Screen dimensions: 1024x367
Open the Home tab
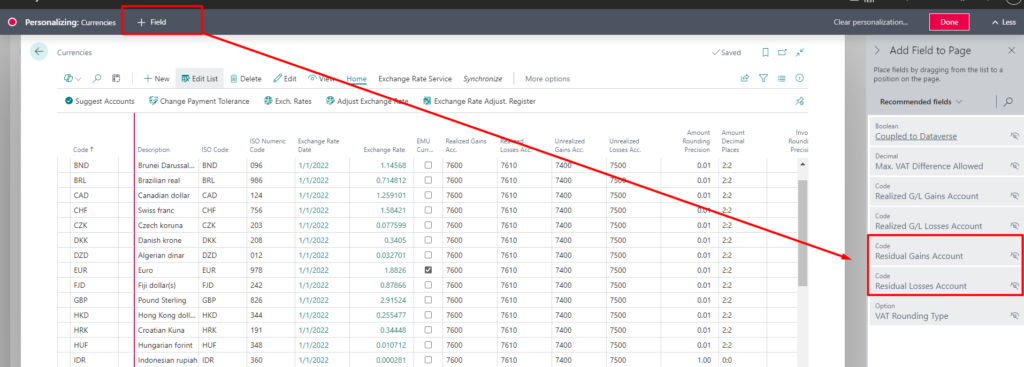click(357, 78)
